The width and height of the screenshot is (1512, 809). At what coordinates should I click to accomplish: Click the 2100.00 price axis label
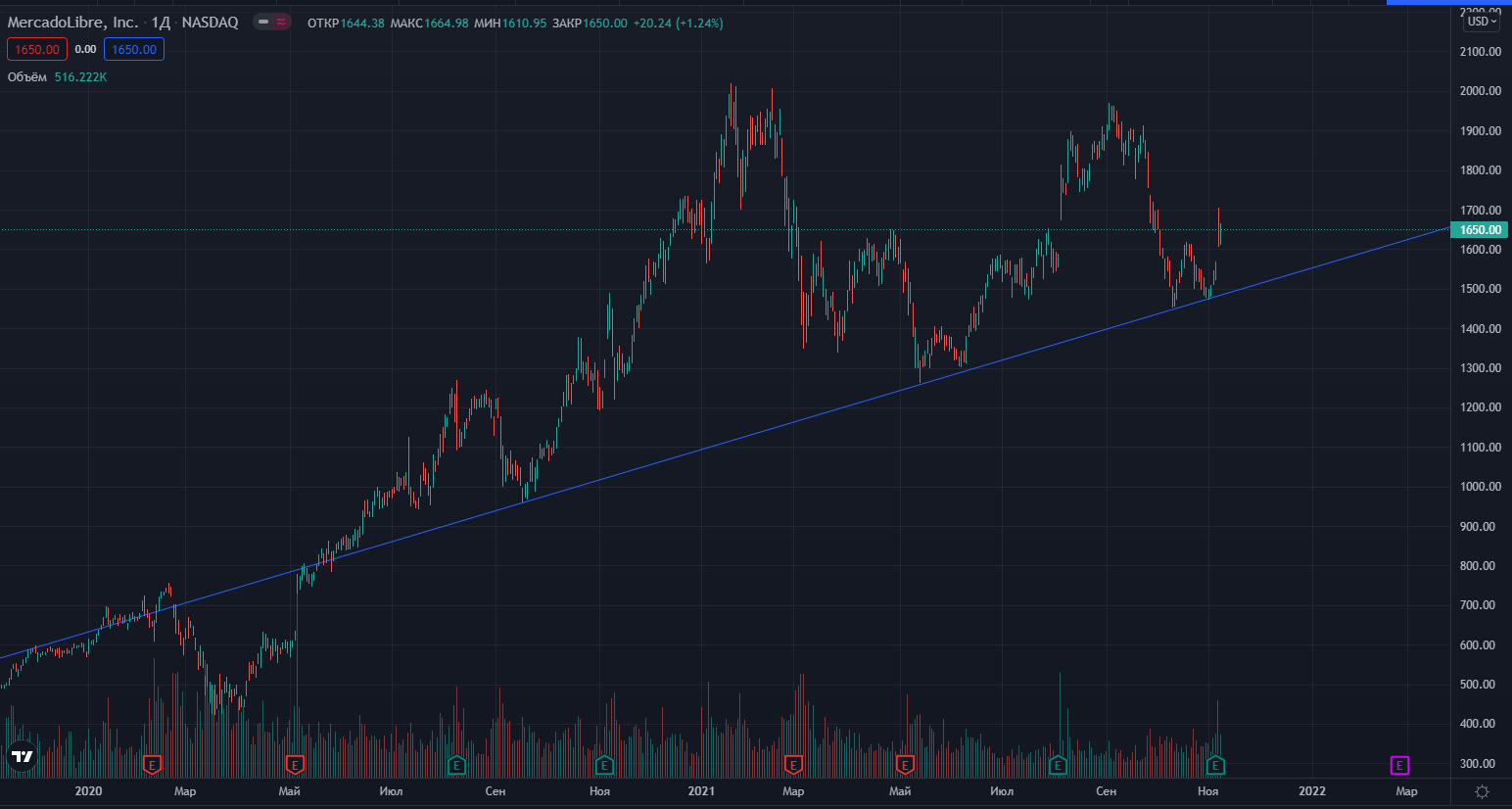1480,51
